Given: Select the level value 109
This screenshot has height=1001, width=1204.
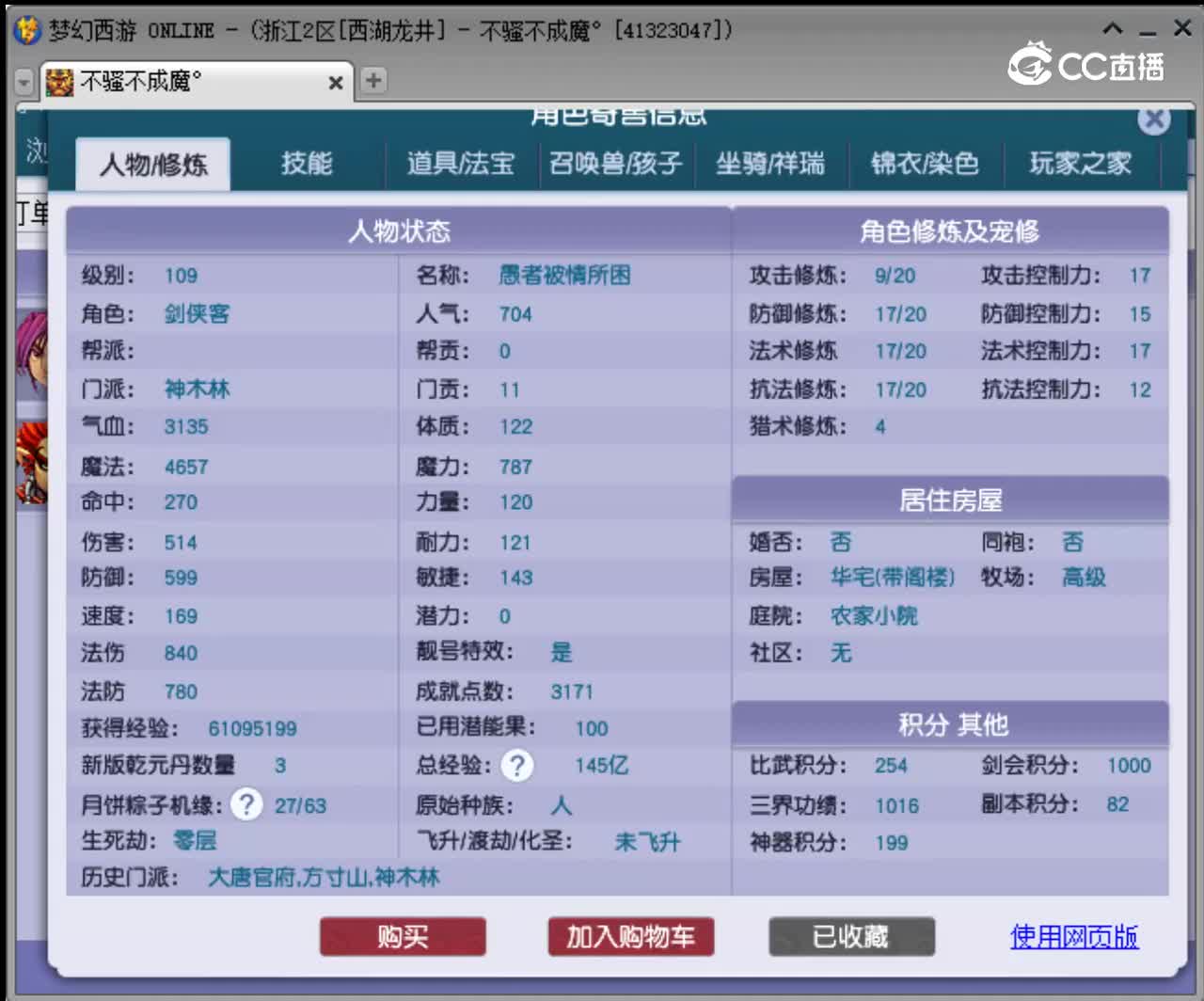Looking at the screenshot, I should pyautogui.click(x=181, y=276).
